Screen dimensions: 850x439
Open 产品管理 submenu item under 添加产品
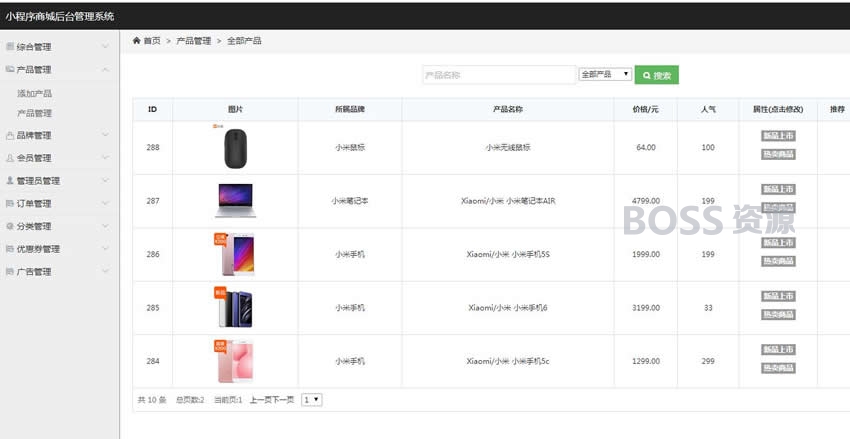tap(35, 113)
